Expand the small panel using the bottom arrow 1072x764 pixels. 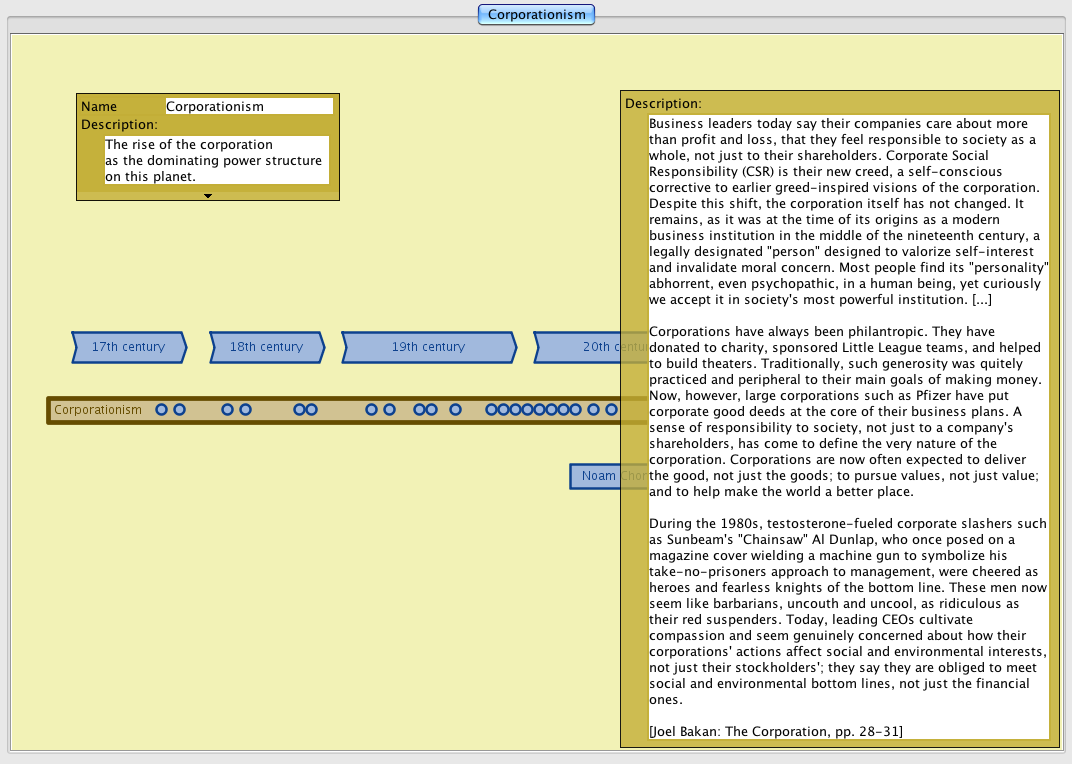coord(208,196)
